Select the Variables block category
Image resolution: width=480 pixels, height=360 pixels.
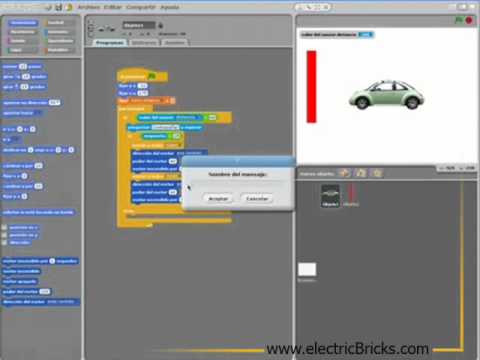[x=59, y=50]
